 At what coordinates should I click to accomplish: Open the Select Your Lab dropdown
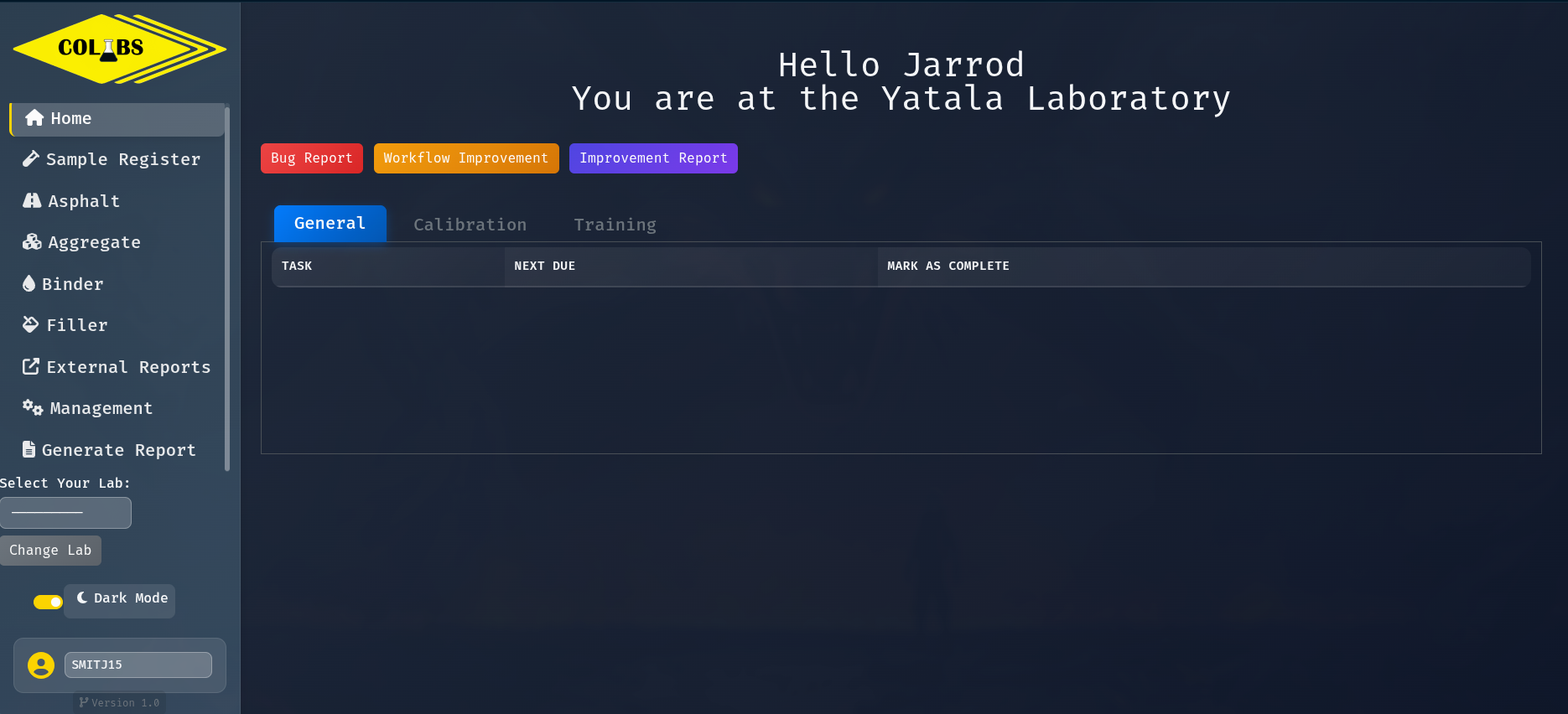coord(65,513)
